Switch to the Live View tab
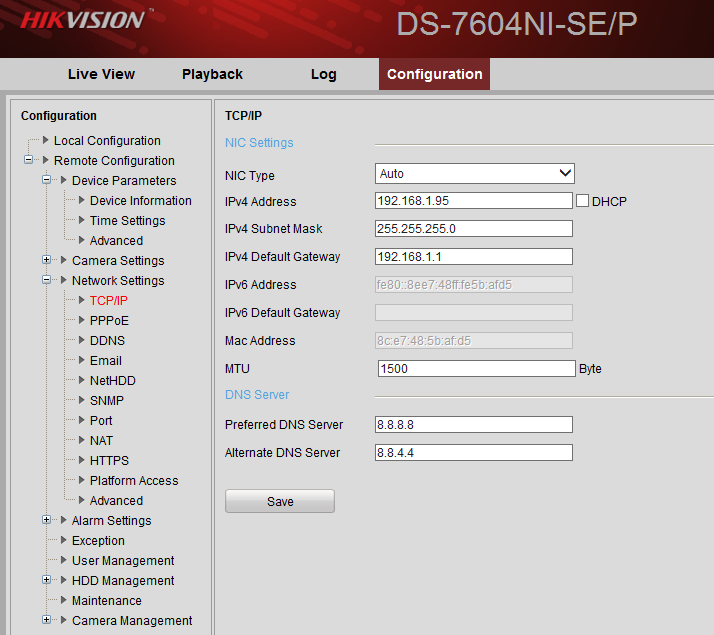The image size is (714, 635). pyautogui.click(x=101, y=74)
